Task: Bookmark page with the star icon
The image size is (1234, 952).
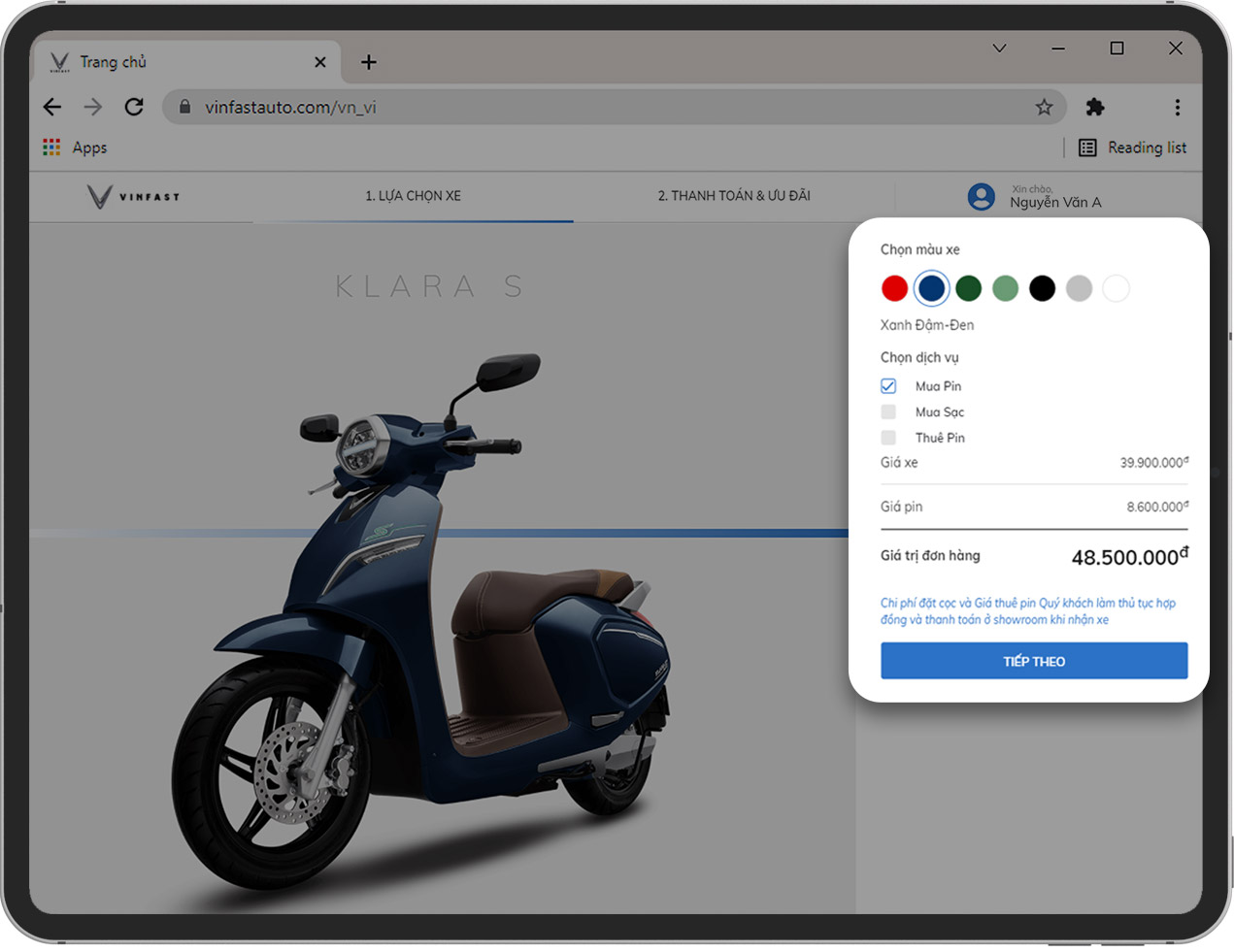Action: coord(1044,107)
